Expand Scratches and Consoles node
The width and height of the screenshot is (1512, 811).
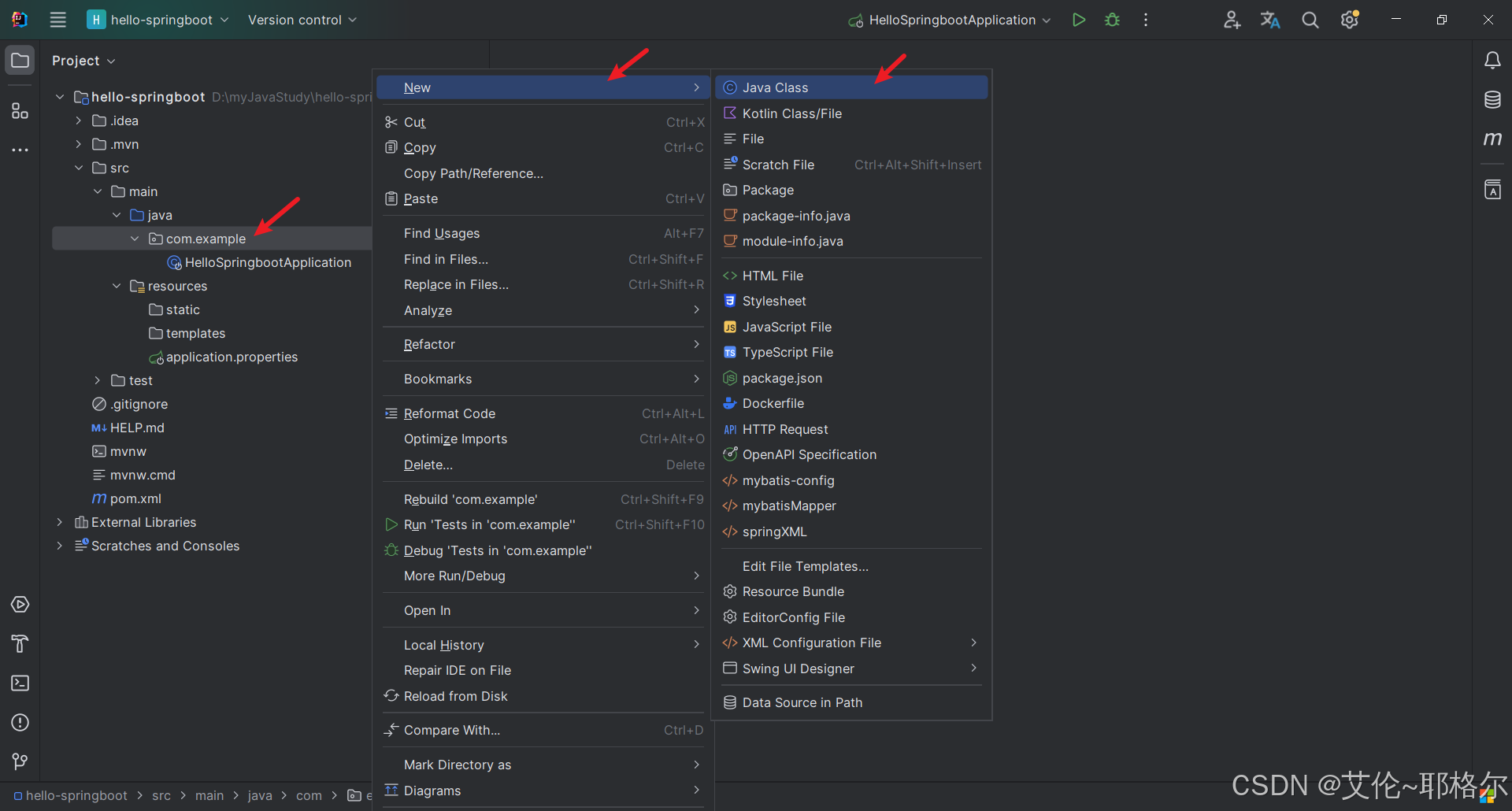pyautogui.click(x=59, y=546)
